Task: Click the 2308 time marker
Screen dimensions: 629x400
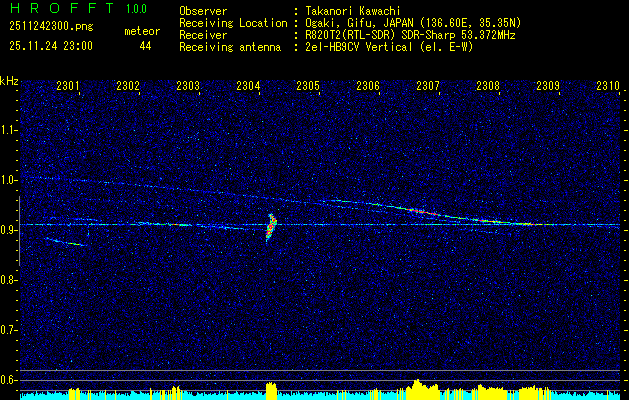Action: 488,85
